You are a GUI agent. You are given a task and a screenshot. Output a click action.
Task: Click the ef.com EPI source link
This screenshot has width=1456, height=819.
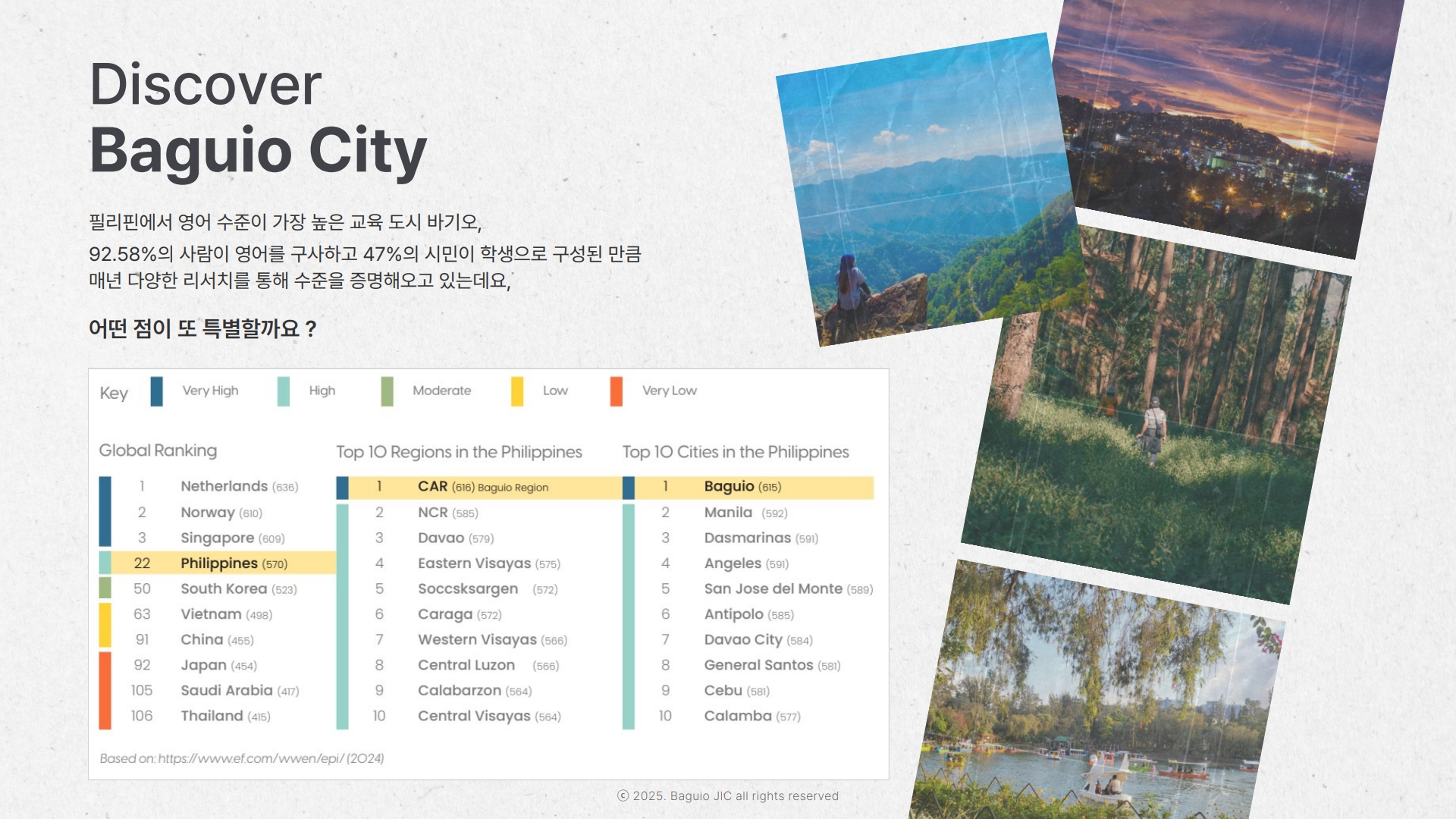pos(250,758)
